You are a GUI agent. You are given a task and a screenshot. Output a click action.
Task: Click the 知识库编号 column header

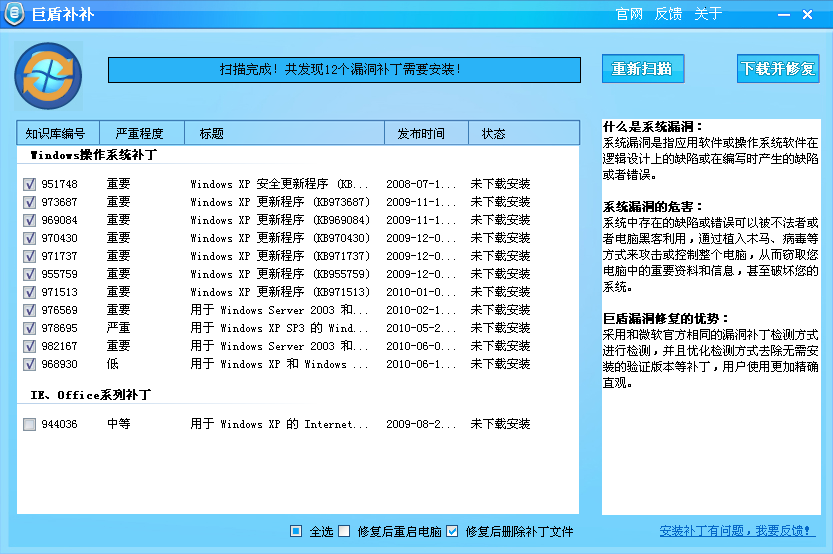[x=56, y=133]
